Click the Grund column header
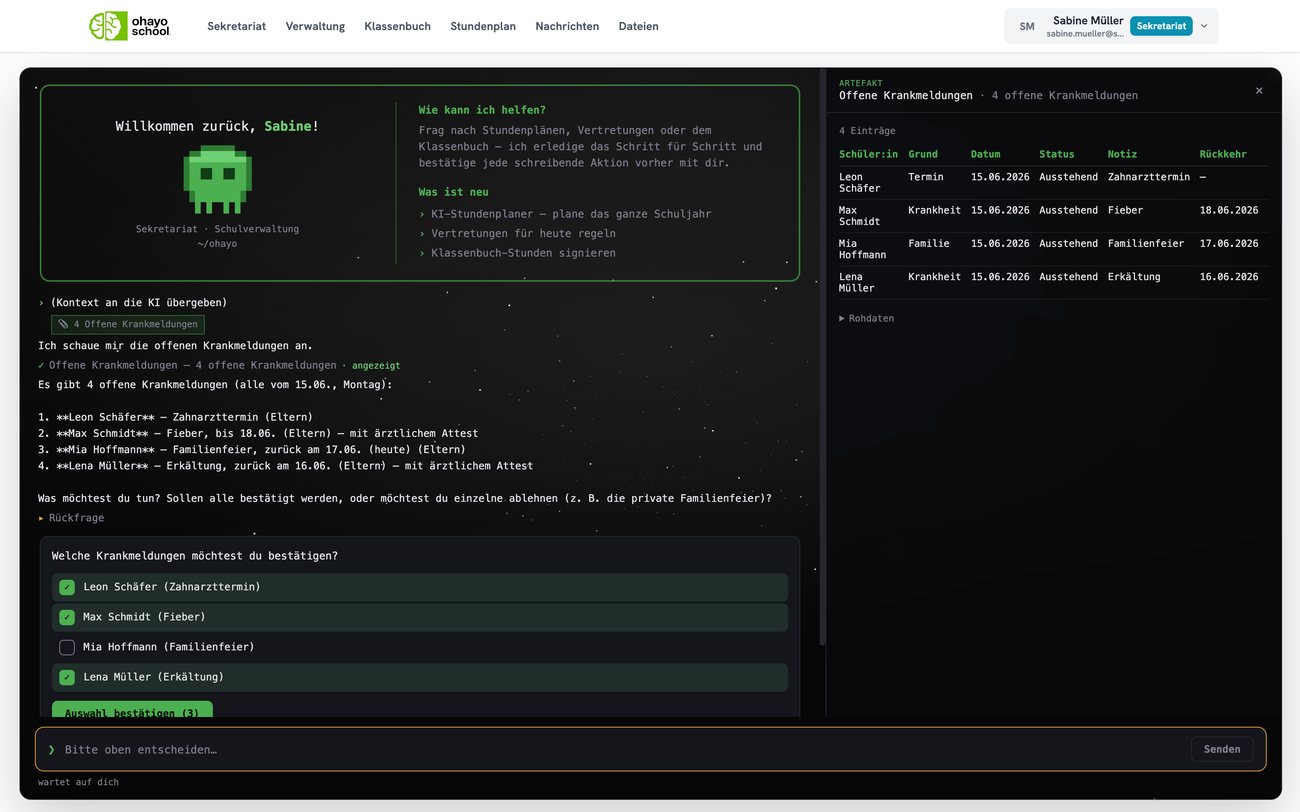Viewport: 1300px width, 812px height. (x=923, y=154)
